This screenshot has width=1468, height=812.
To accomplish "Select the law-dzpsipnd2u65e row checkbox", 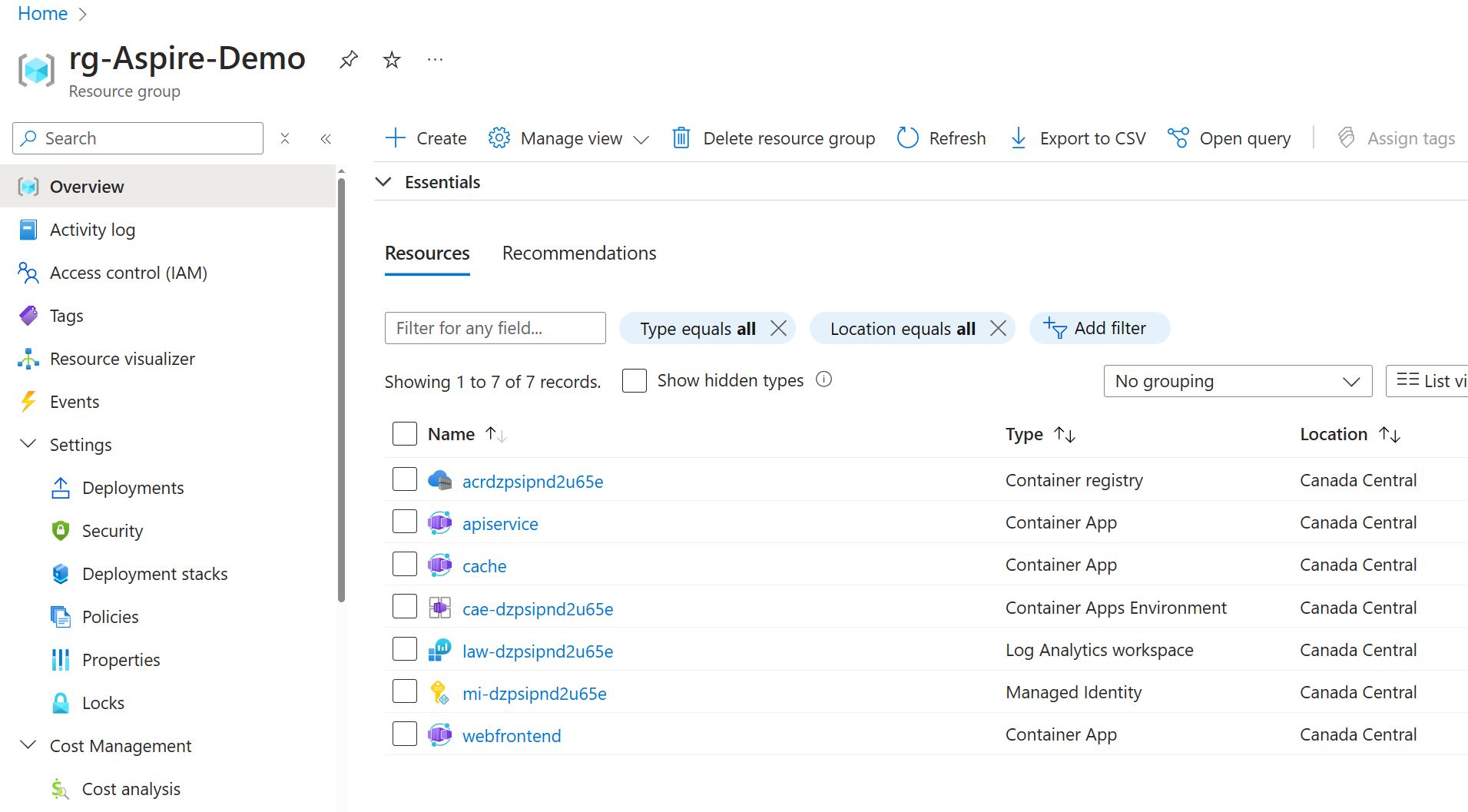I will click(405, 649).
